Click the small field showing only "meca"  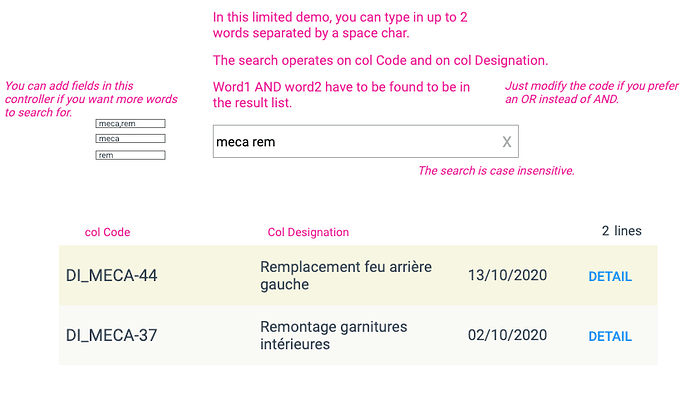click(x=130, y=139)
